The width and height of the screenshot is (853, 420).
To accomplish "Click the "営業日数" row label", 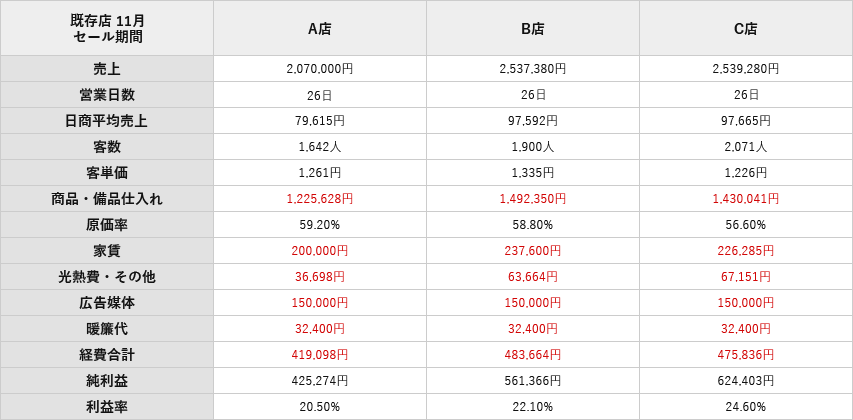I will click(107, 95).
